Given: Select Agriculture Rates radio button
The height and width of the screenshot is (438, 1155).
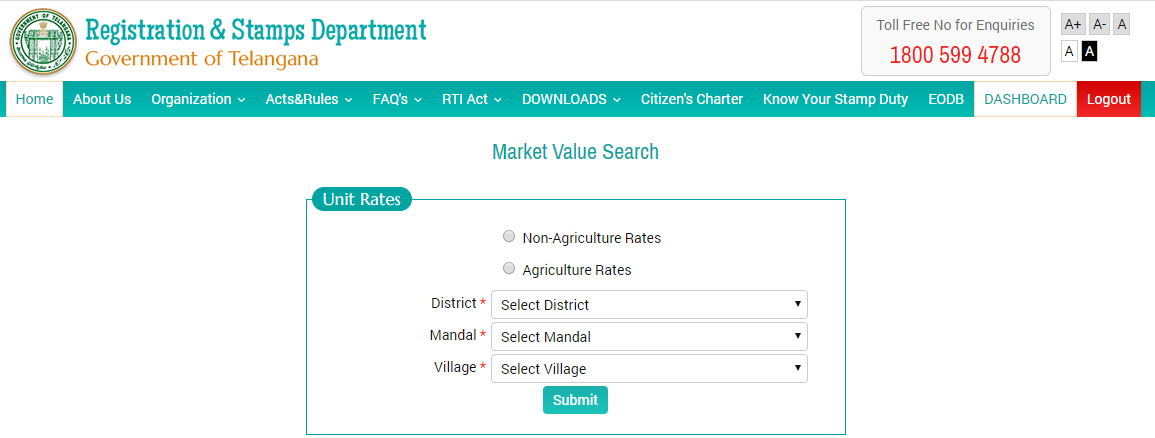Looking at the screenshot, I should pyautogui.click(x=509, y=268).
